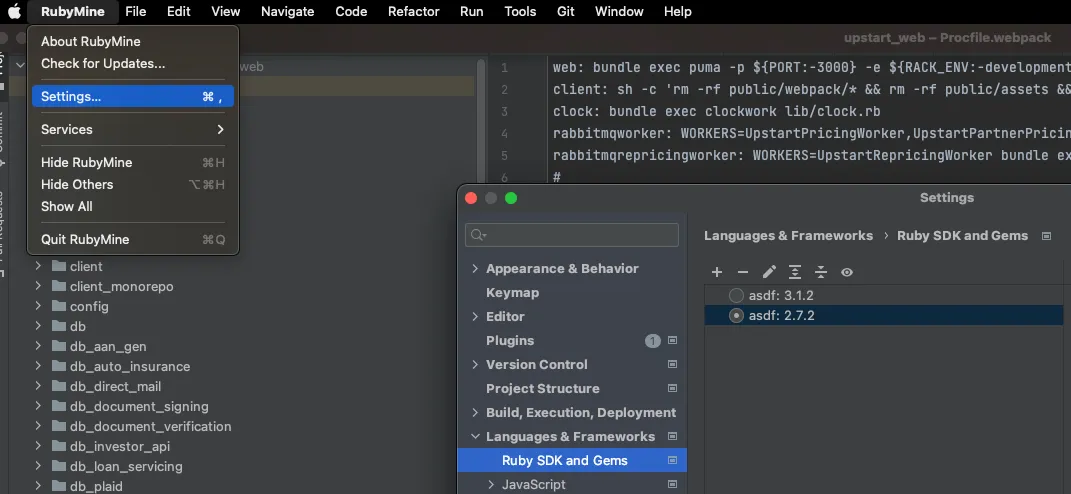
Task: Focus the Settings search field
Action: pyautogui.click(x=572, y=235)
